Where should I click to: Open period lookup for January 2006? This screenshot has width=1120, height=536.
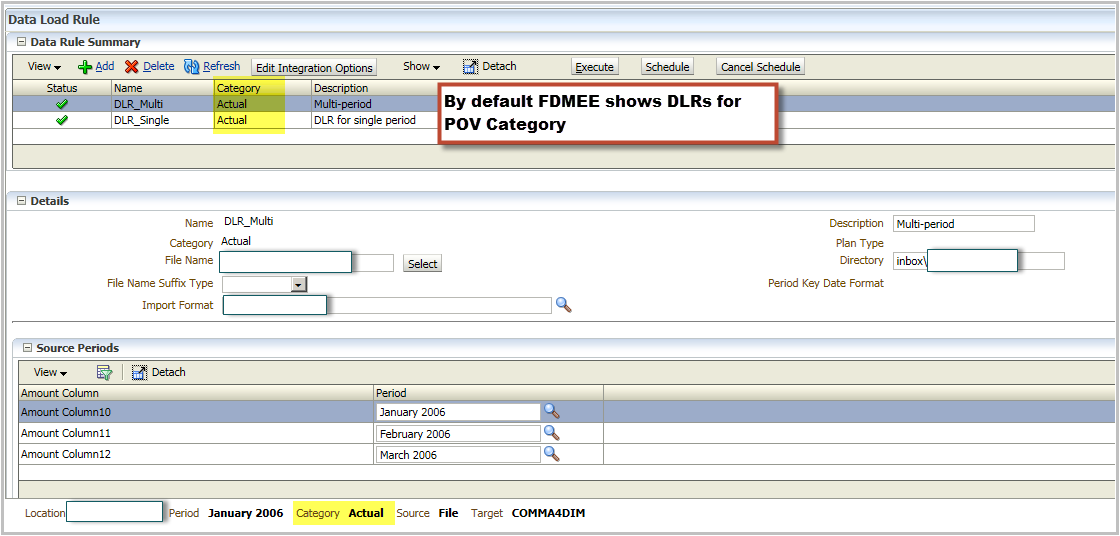551,411
